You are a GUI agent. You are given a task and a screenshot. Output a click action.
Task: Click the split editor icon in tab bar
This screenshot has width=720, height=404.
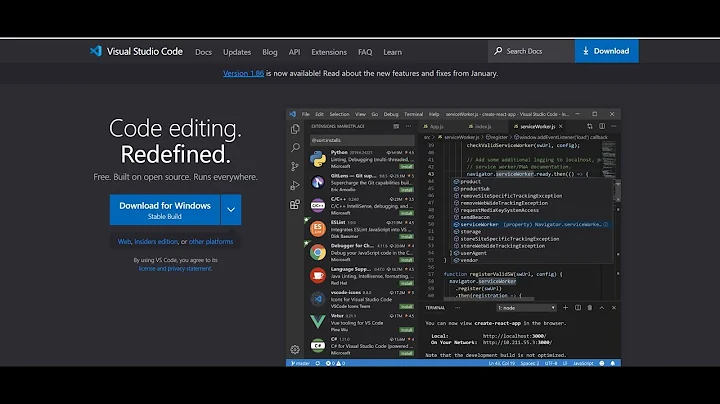click(x=602, y=126)
